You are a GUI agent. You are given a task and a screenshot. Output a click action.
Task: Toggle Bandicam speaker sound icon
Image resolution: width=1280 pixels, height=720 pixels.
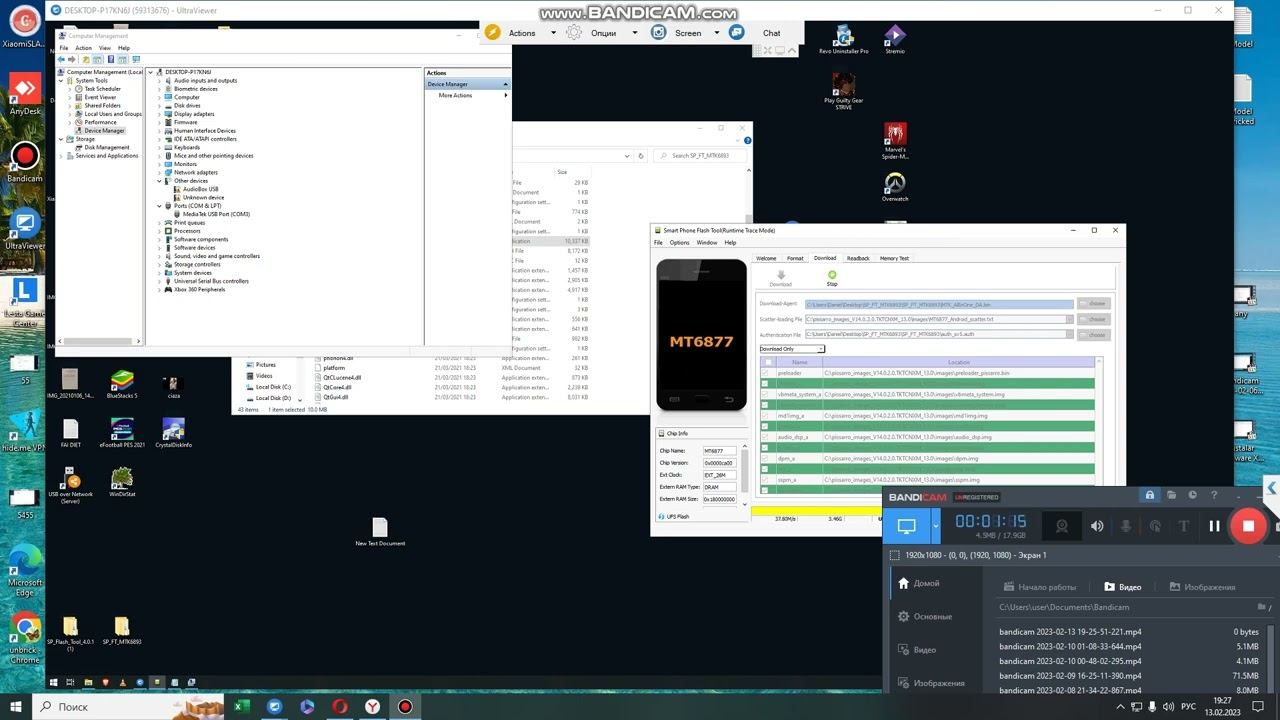1097,526
